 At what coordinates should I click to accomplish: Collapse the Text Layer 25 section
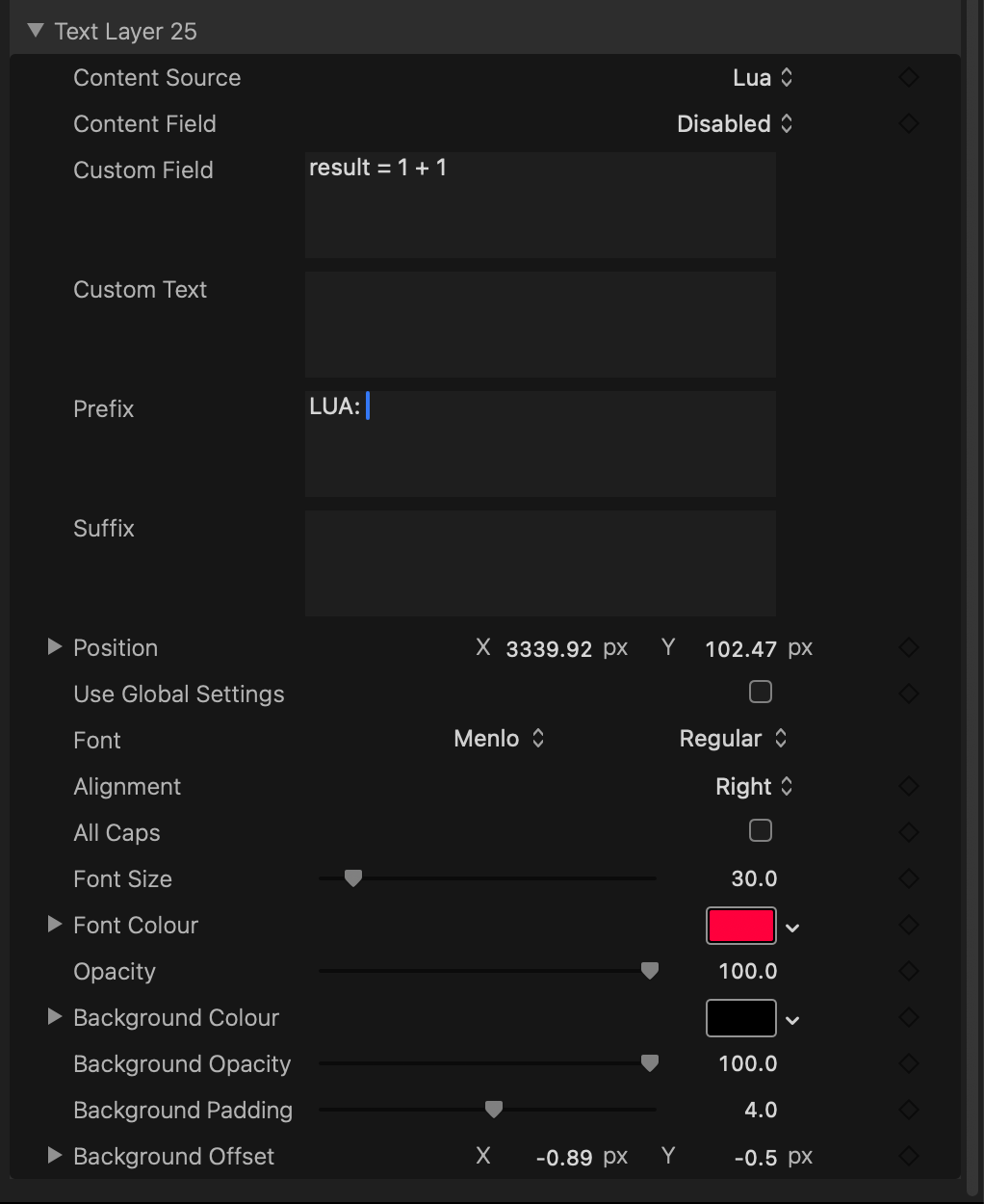tap(37, 31)
